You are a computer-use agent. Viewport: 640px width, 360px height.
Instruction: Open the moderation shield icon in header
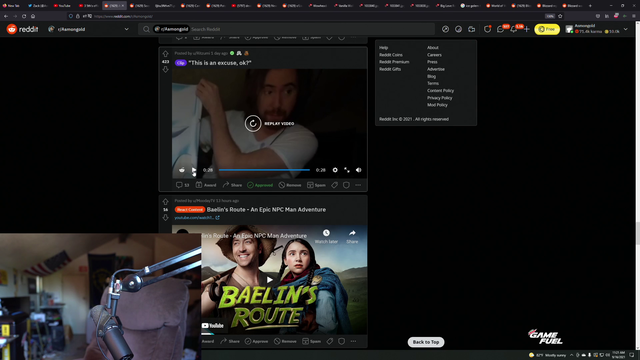[487, 29]
